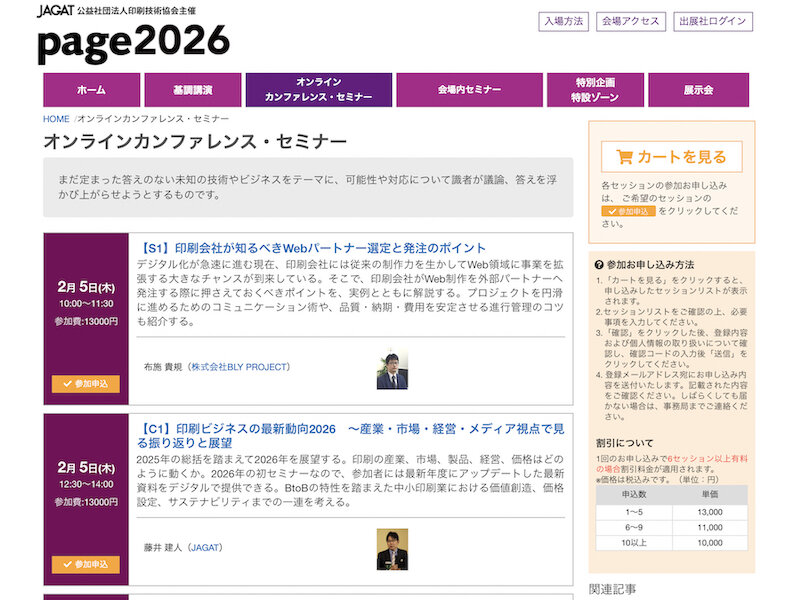Open the 基調講演 navigation tab
This screenshot has width=800, height=600.
click(x=192, y=90)
